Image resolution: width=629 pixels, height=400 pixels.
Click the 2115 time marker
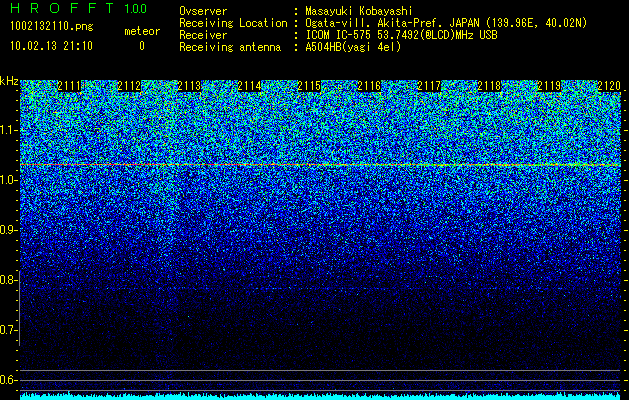coord(309,86)
